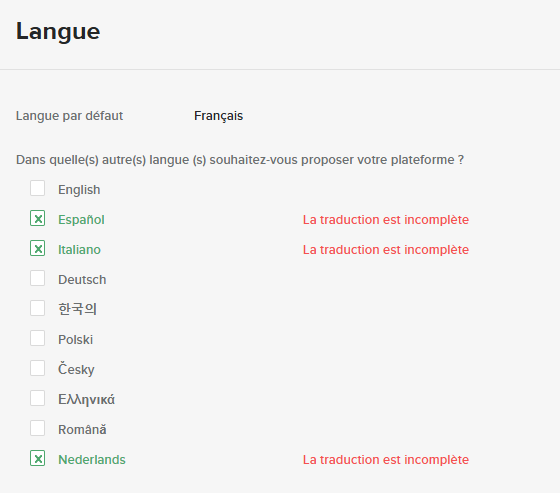Click the Langue par défaut label
The image size is (560, 493).
tap(70, 116)
